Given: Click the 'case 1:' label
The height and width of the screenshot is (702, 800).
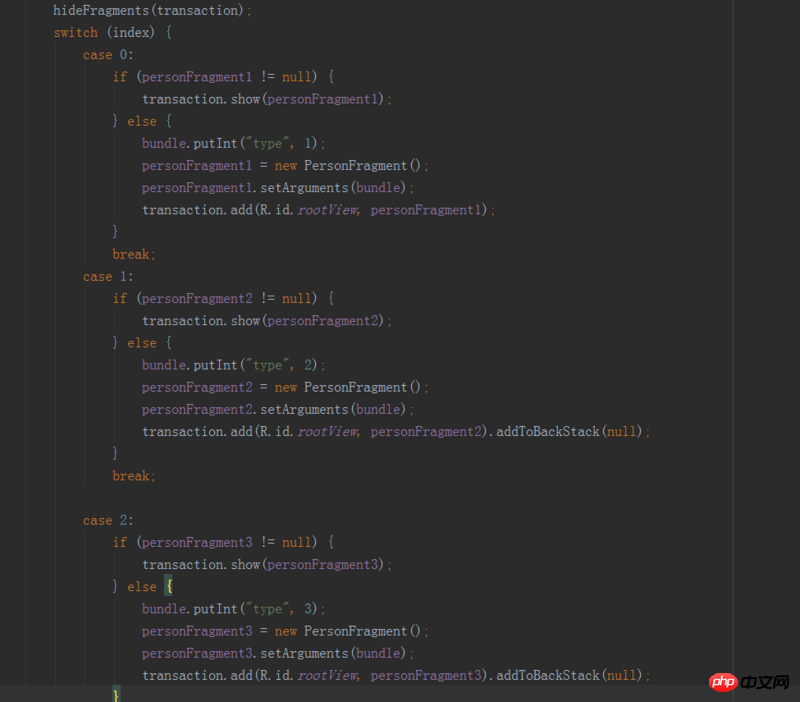Looking at the screenshot, I should click(108, 277).
